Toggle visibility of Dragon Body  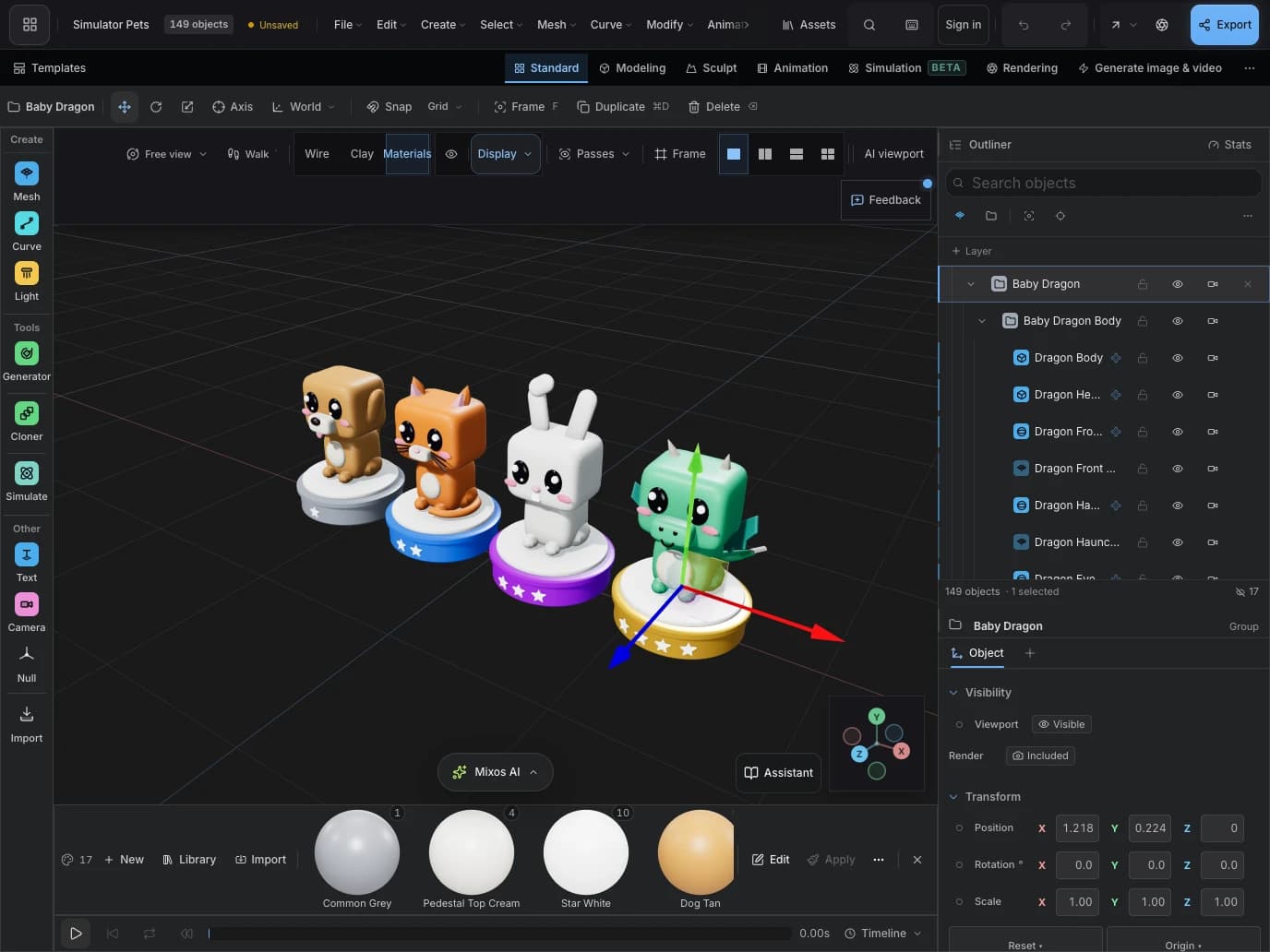click(x=1178, y=358)
